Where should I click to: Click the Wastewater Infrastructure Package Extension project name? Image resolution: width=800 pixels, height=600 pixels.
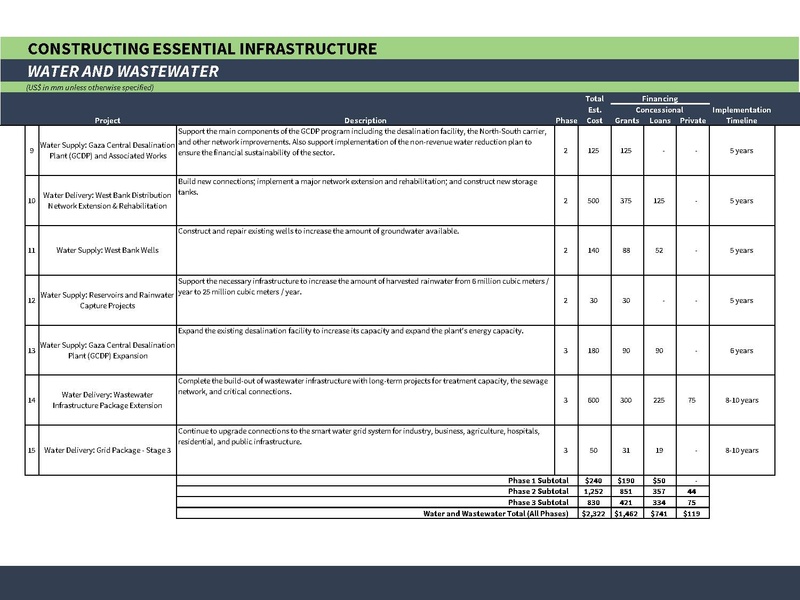pos(108,400)
